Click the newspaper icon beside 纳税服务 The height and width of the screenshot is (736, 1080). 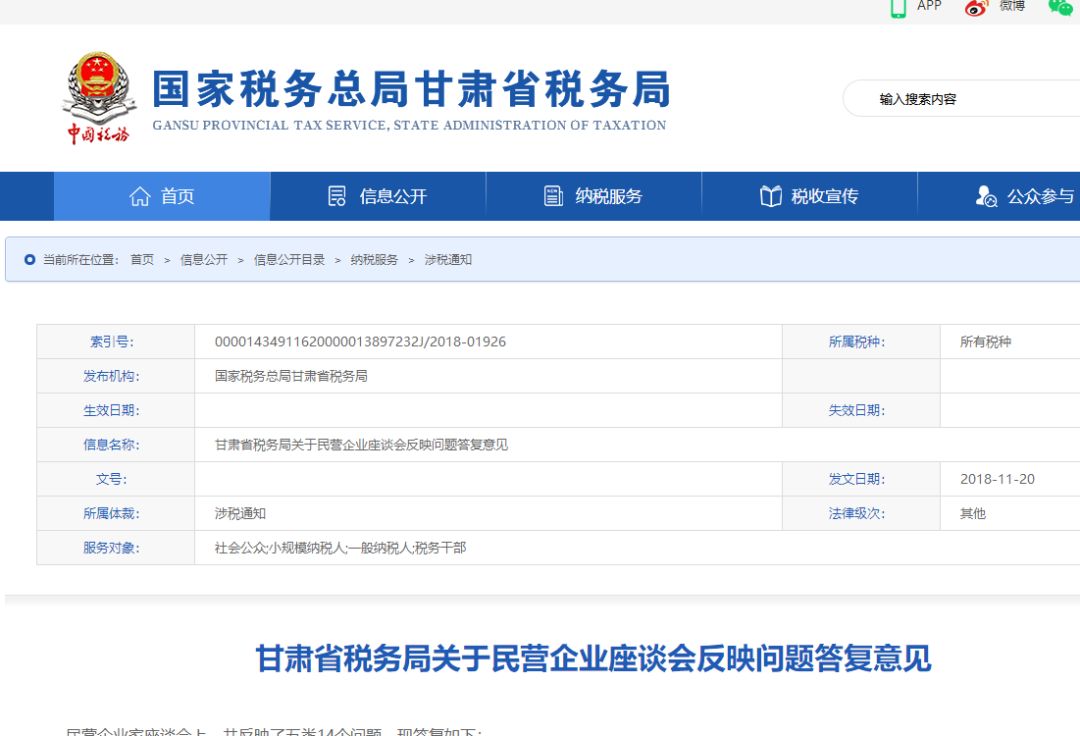553,197
